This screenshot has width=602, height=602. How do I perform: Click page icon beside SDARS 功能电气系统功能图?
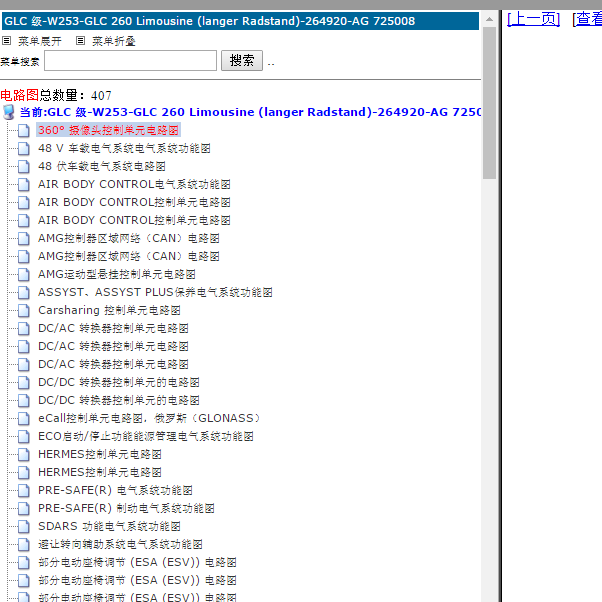click(x=24, y=527)
